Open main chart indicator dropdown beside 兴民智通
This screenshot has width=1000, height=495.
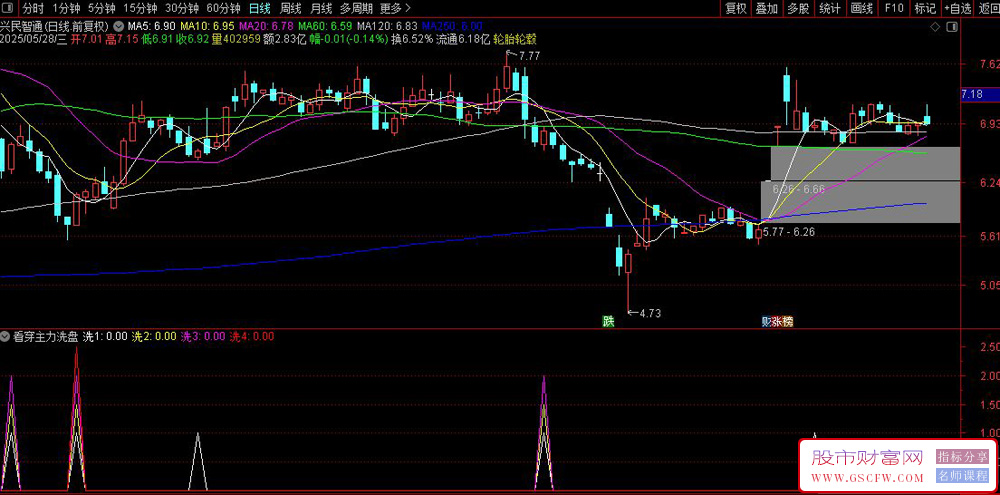(119, 27)
